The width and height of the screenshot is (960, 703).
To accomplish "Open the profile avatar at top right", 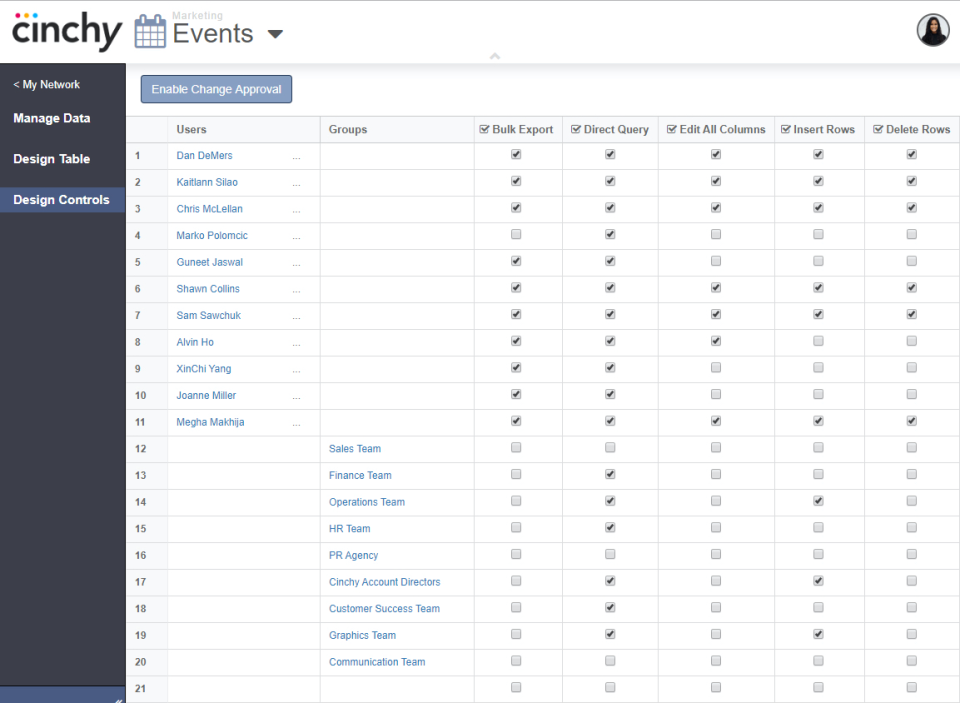I will click(x=932, y=29).
